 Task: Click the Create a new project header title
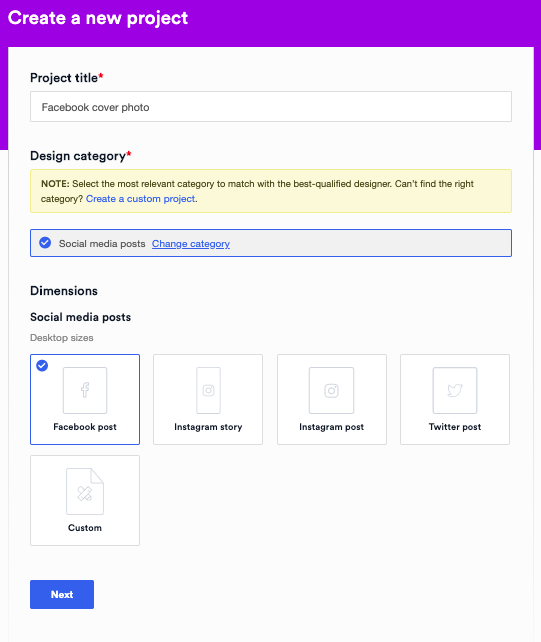[98, 18]
